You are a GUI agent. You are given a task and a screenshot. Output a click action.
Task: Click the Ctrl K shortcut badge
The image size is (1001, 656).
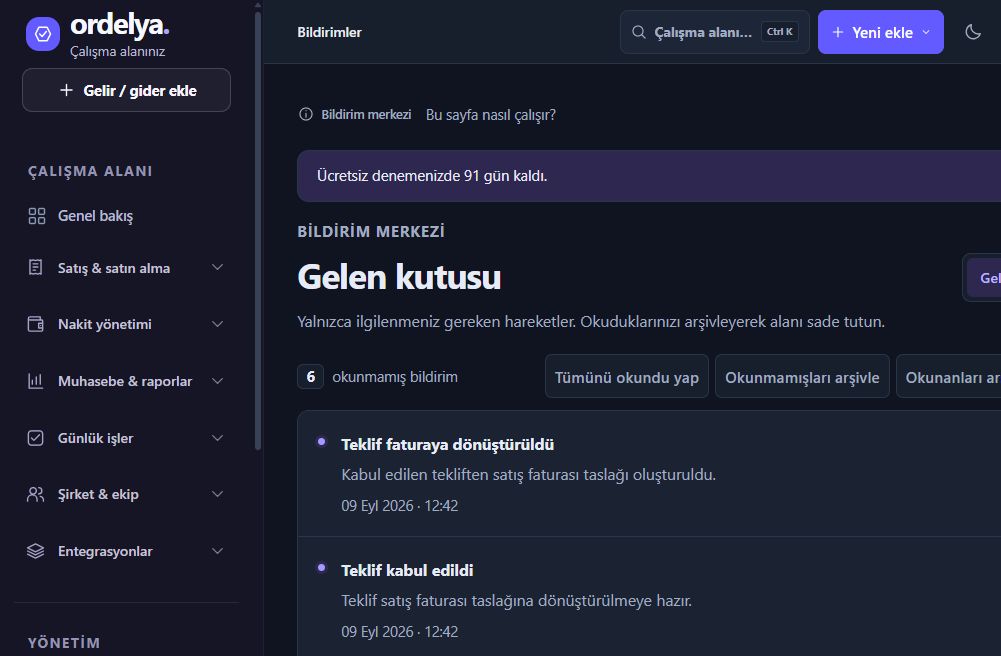coord(779,32)
